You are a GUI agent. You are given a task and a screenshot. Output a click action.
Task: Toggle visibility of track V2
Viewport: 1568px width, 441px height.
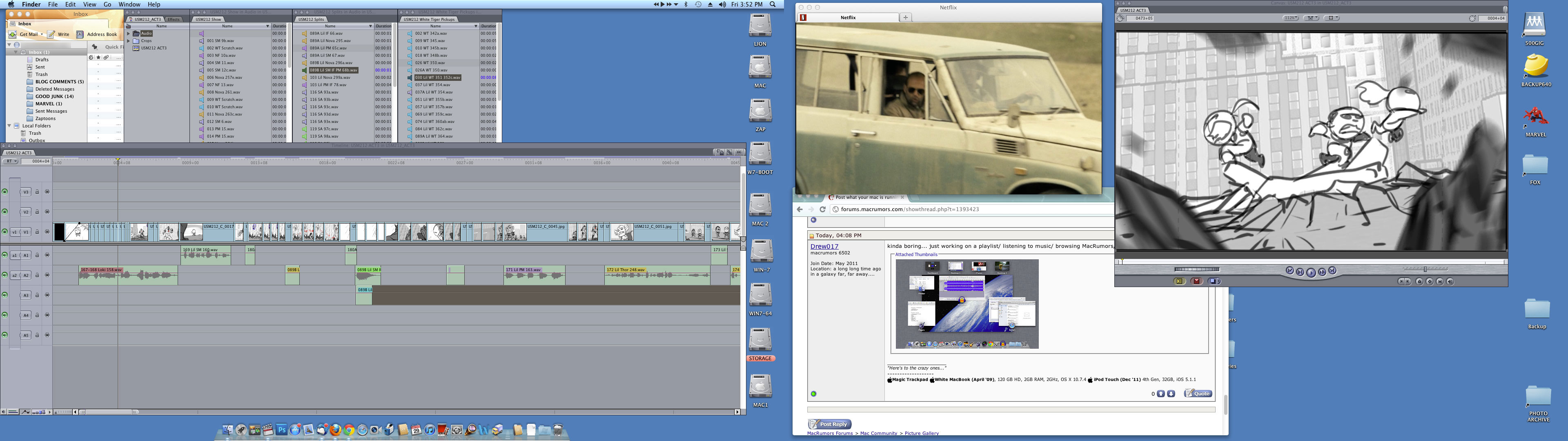click(4, 212)
